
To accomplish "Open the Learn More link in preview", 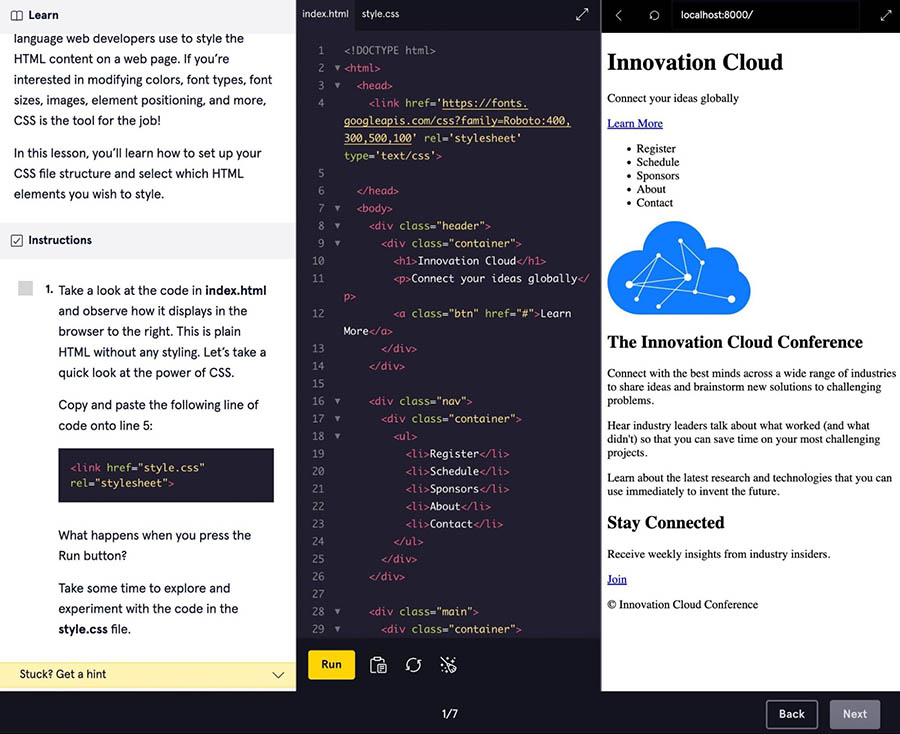I will tap(634, 123).
